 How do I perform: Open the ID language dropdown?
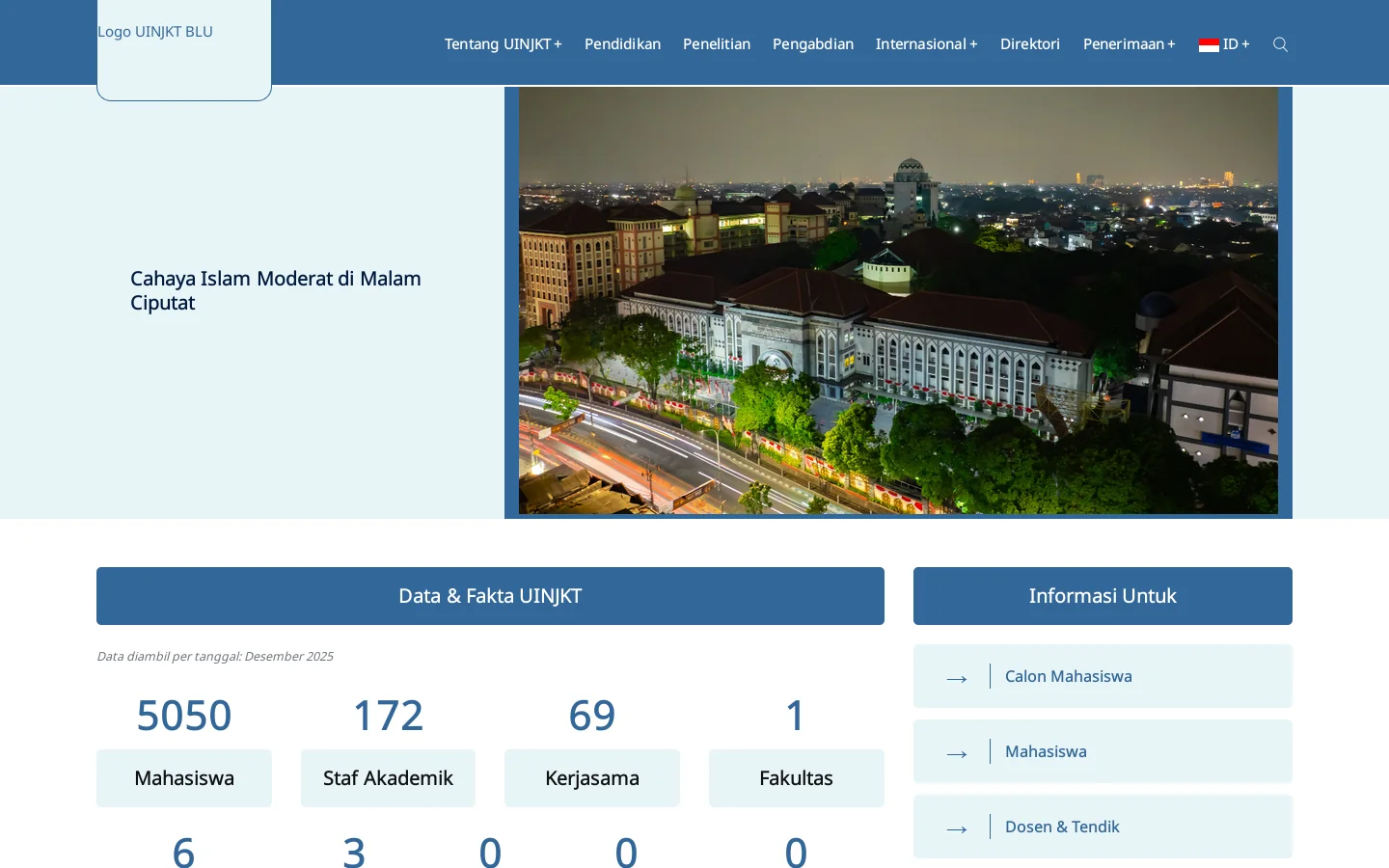pos(1224,44)
